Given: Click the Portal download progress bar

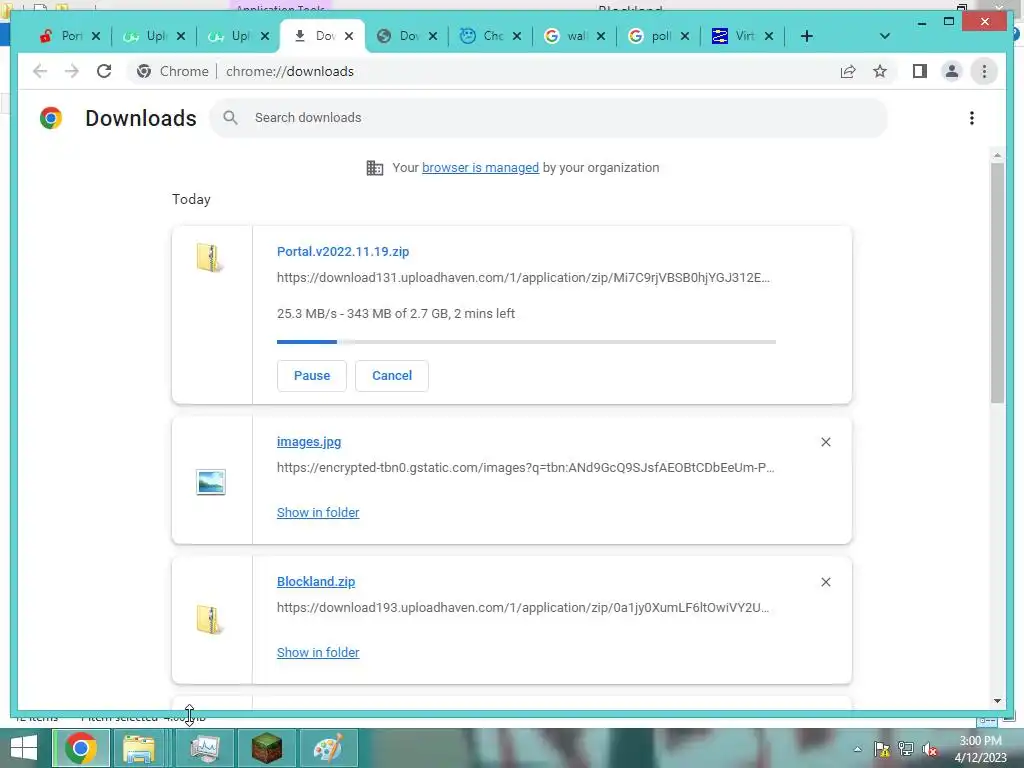Looking at the screenshot, I should pos(526,342).
